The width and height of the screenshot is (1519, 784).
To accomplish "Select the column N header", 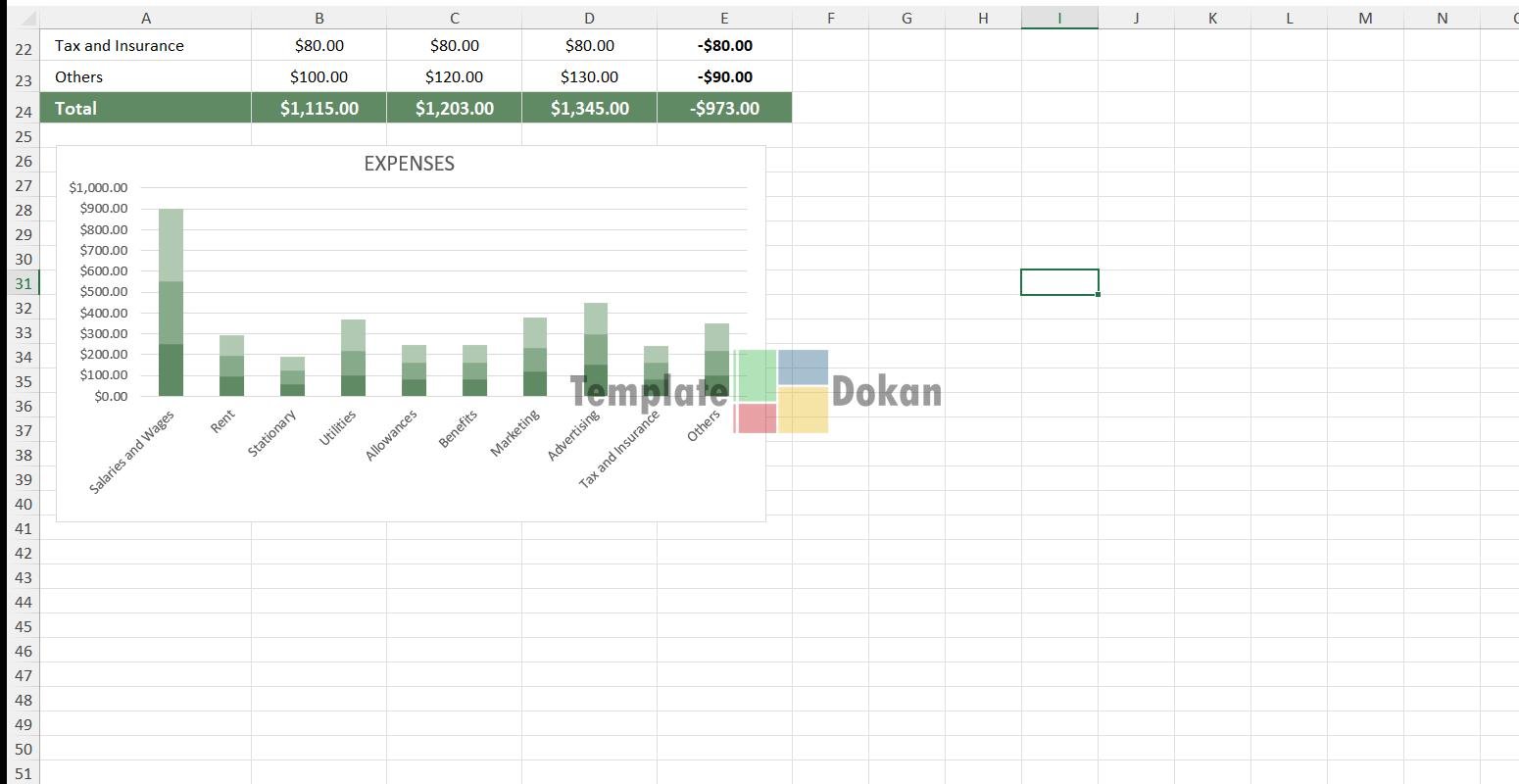I will 1442,18.
